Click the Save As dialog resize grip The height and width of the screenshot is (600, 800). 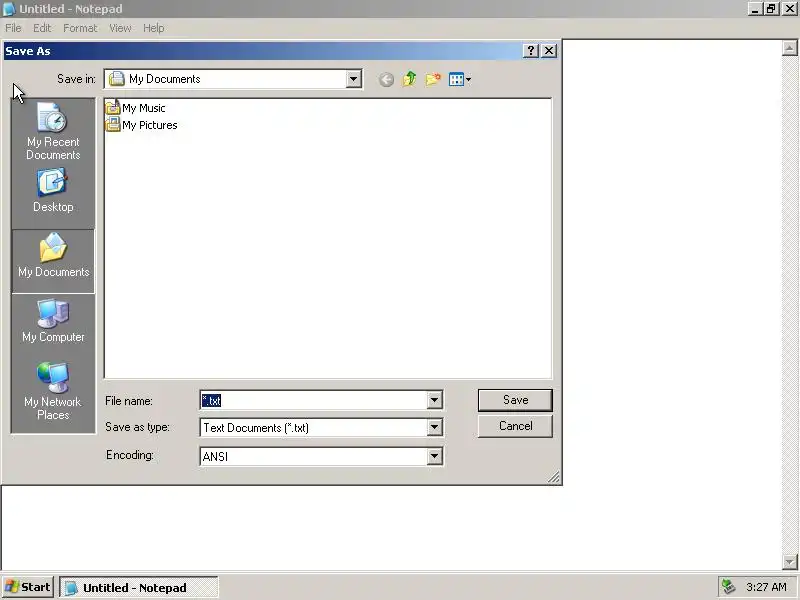(554, 477)
